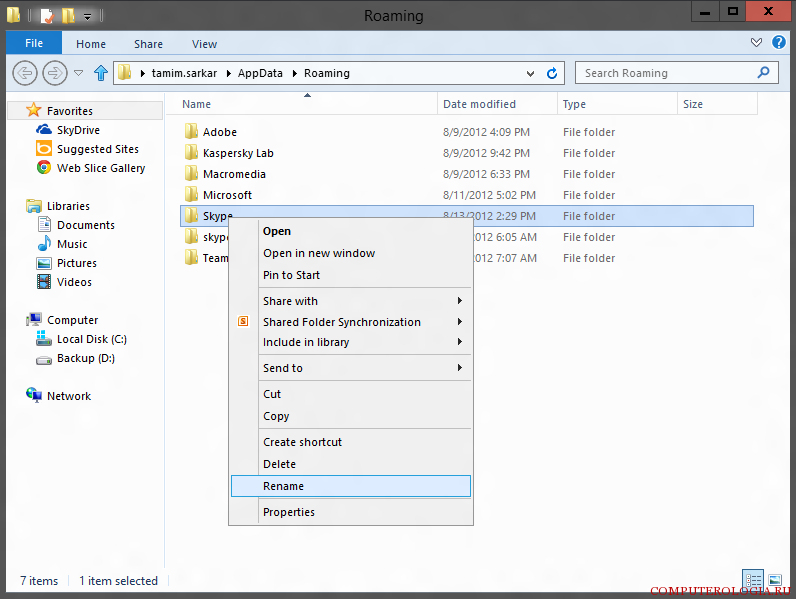Select the Adobe folder
This screenshot has width=796, height=599.
(220, 132)
